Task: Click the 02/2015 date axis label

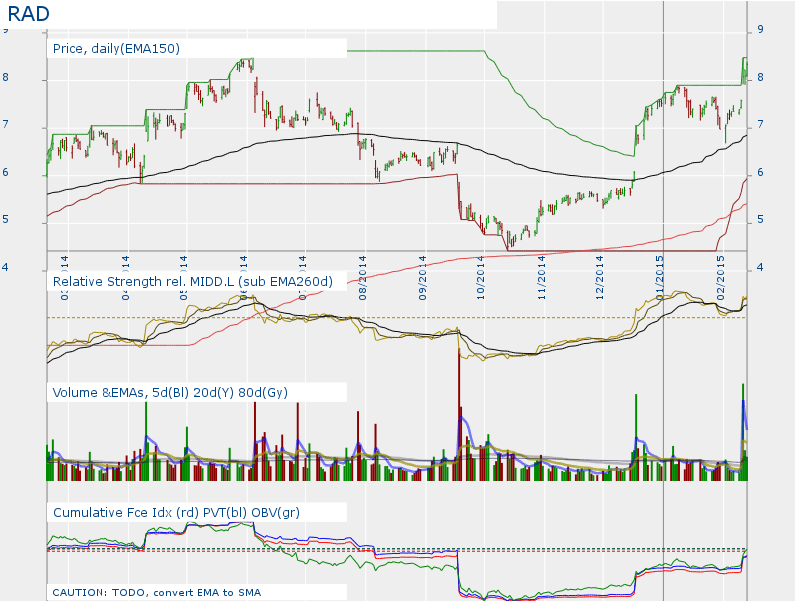Action: tap(720, 278)
